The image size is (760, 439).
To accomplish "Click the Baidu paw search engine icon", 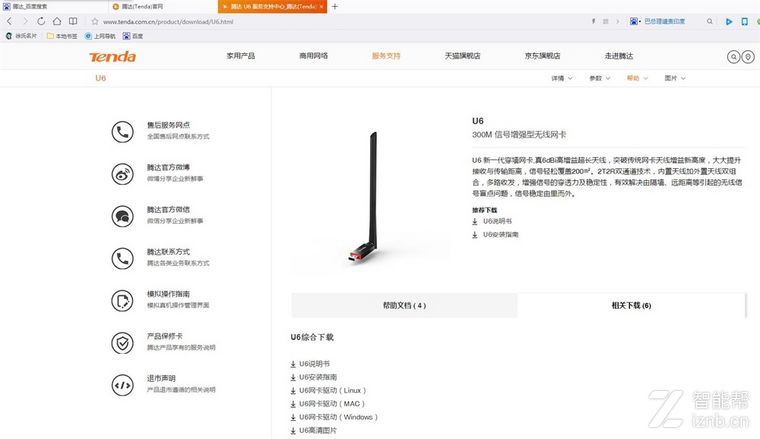I will tap(634, 21).
